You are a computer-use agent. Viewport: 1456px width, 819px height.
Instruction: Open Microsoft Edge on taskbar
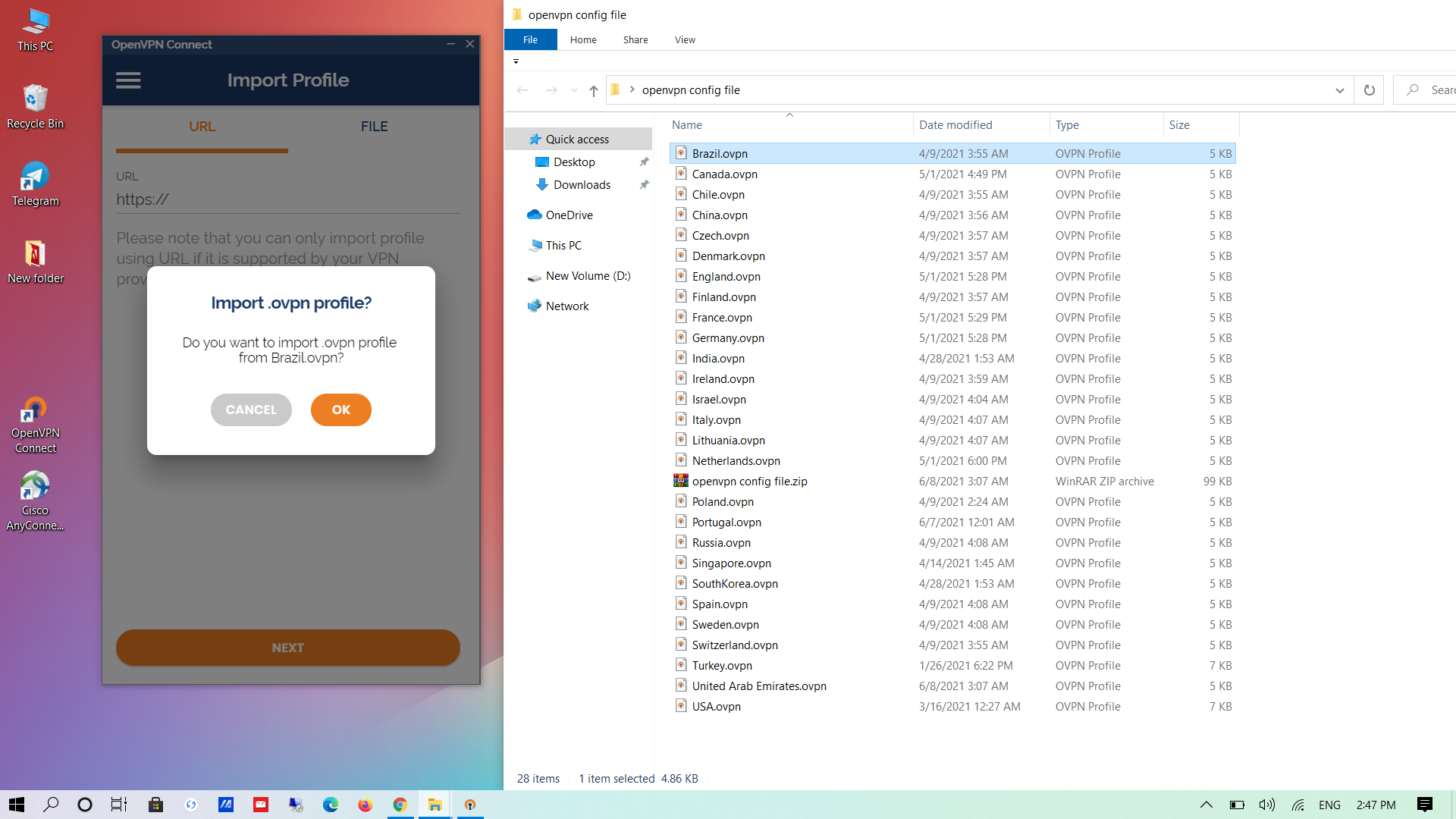click(331, 805)
